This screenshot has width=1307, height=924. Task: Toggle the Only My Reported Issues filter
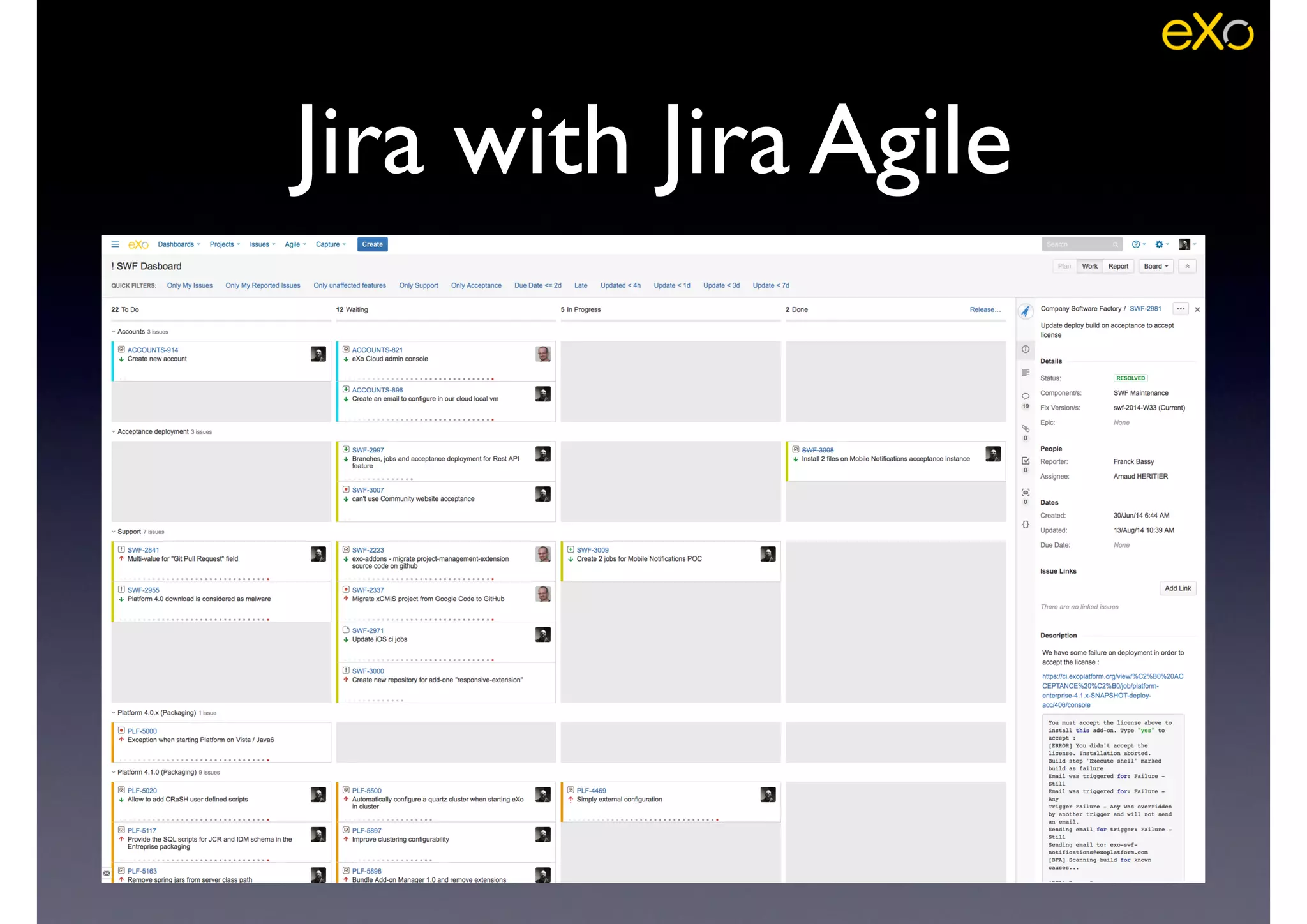262,285
